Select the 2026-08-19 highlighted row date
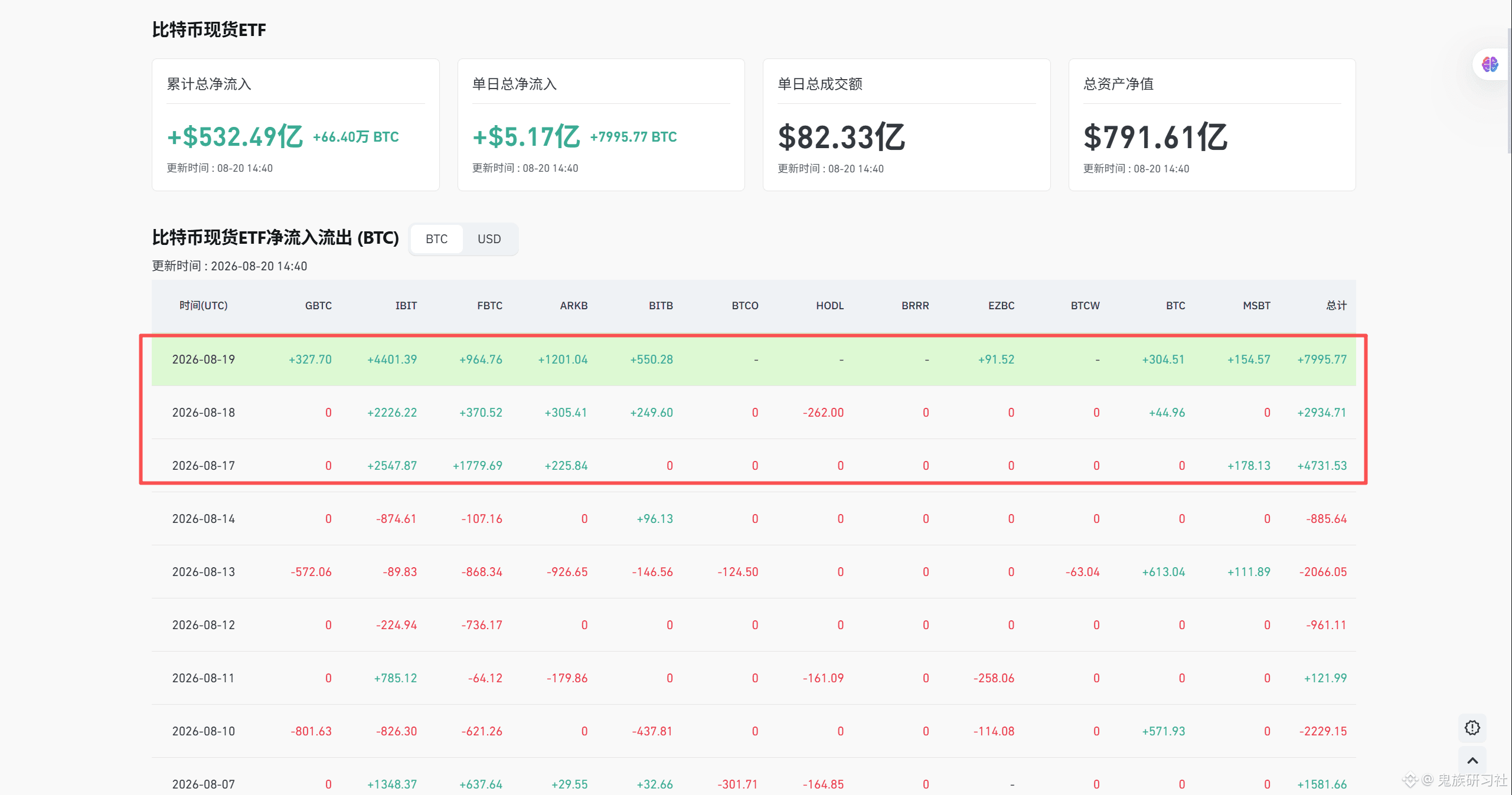This screenshot has width=1512, height=795. [x=203, y=359]
